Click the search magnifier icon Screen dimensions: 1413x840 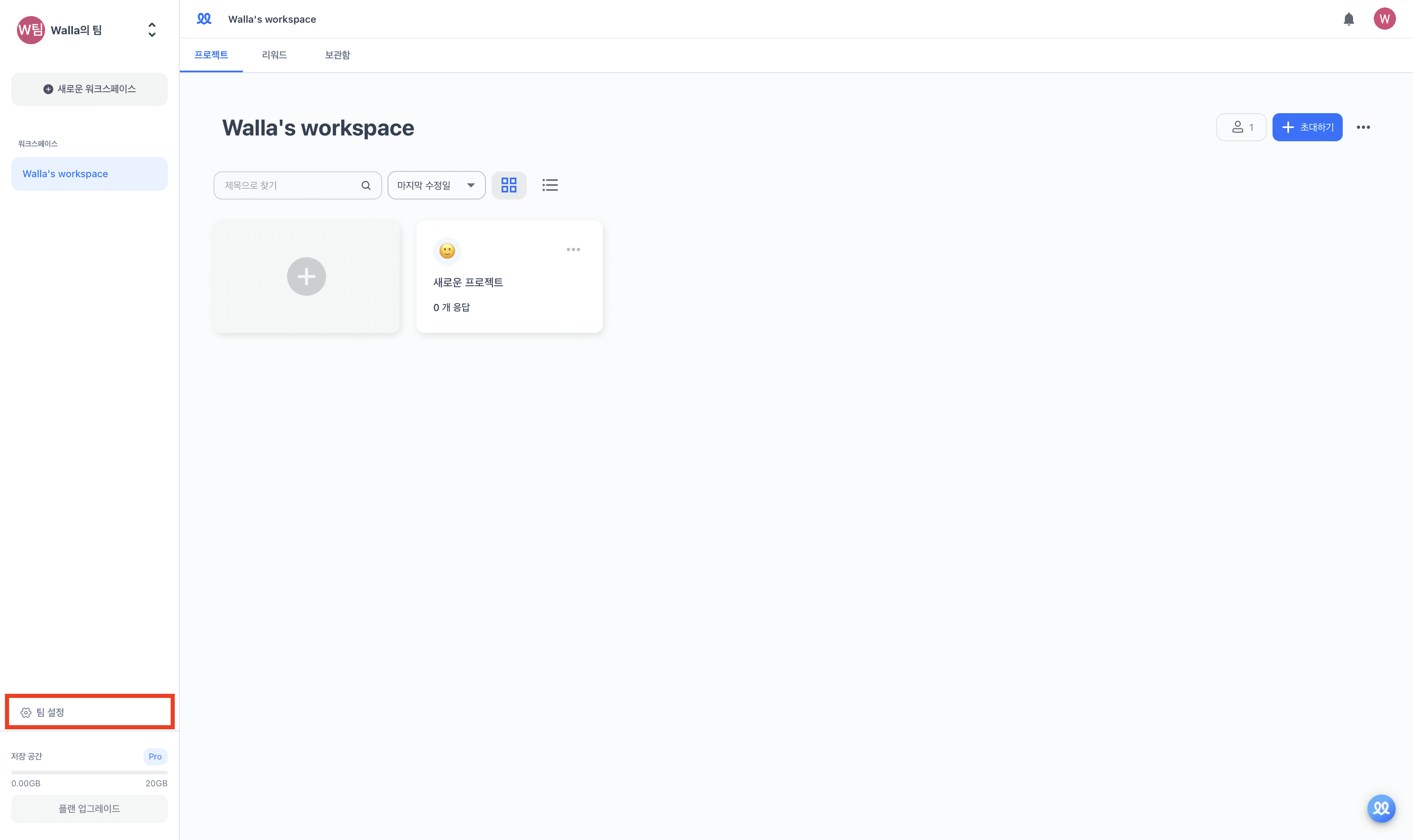366,185
